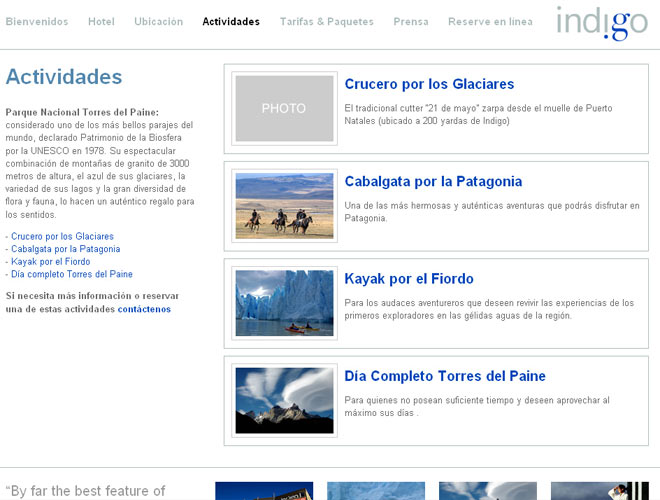Click the quote By far the best feature of
The height and width of the screenshot is (500, 660).
85,491
